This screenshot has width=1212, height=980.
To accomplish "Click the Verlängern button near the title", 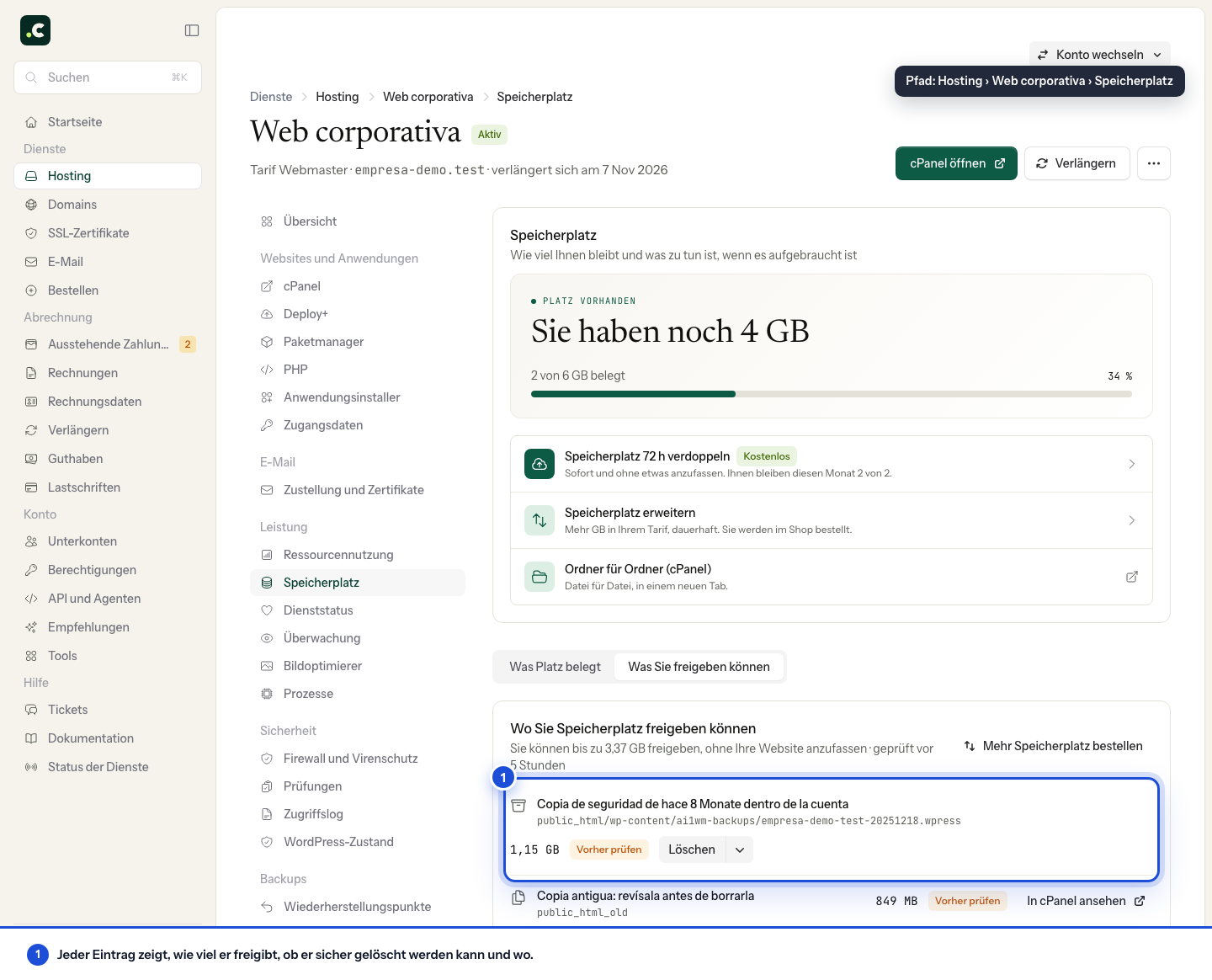I will click(1076, 163).
